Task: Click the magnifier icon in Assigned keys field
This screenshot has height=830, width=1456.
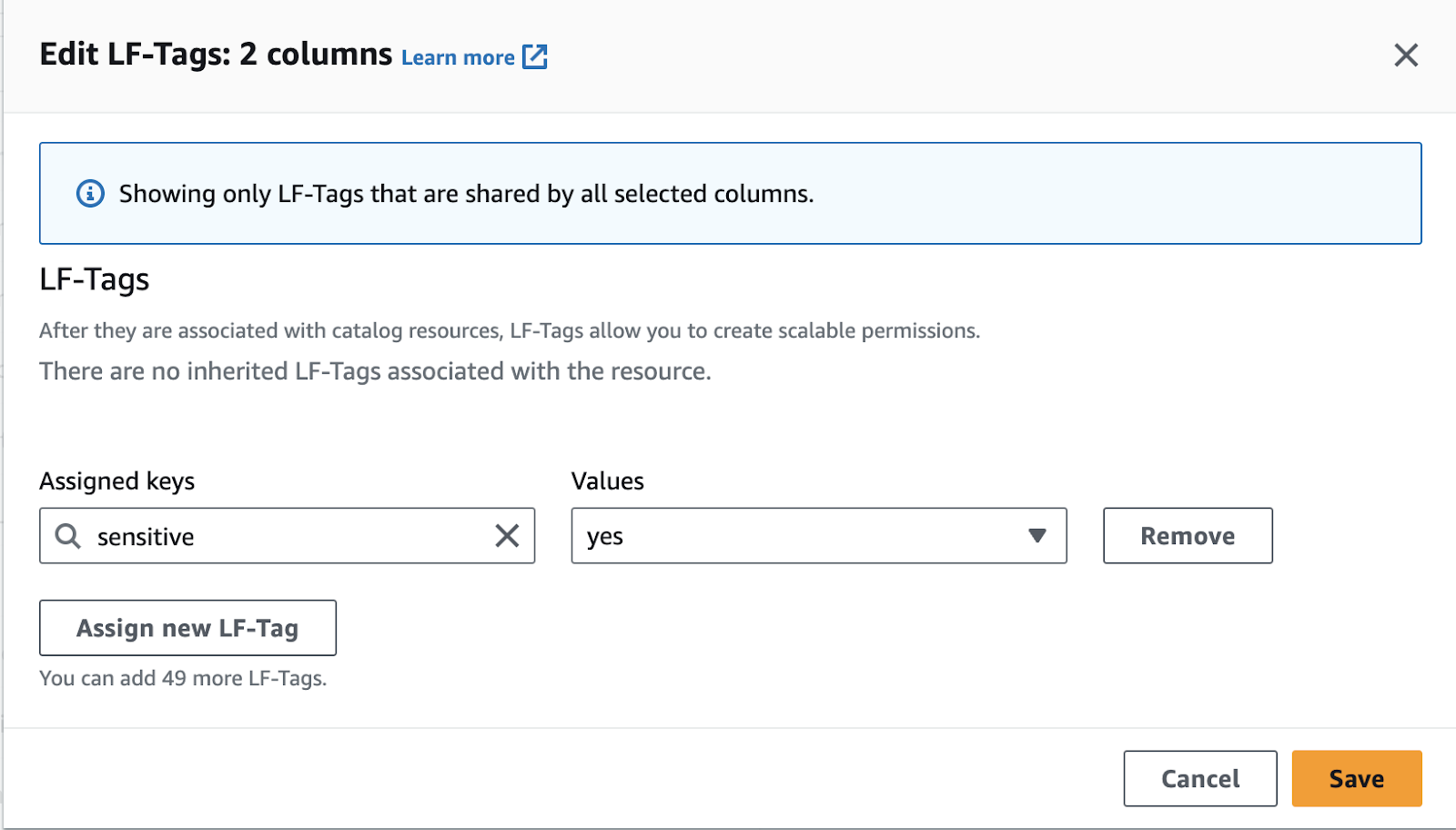Action: click(67, 536)
